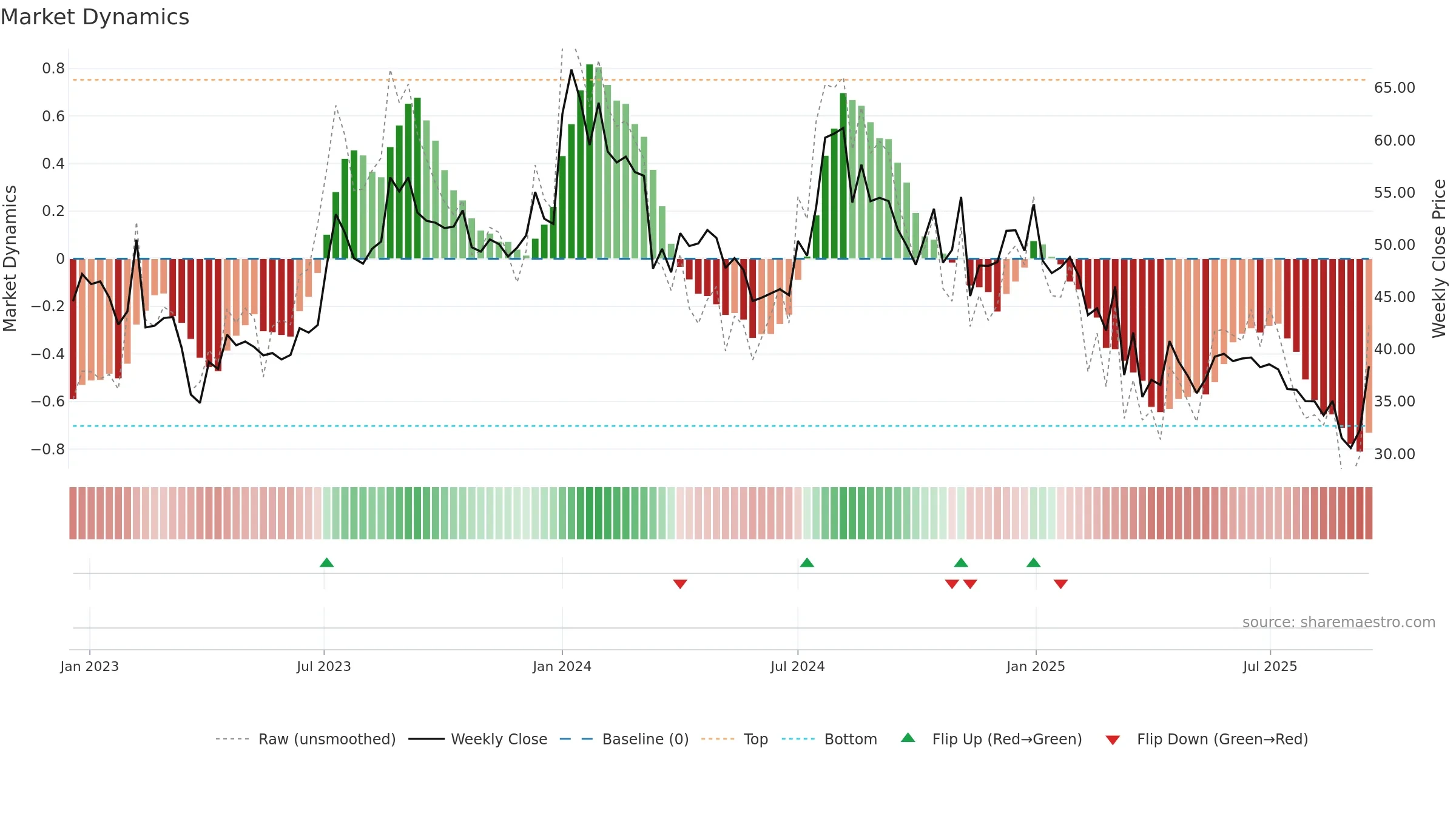Click the Flip Up marker near Jul 2024
The height and width of the screenshot is (819, 1456).
click(x=807, y=563)
